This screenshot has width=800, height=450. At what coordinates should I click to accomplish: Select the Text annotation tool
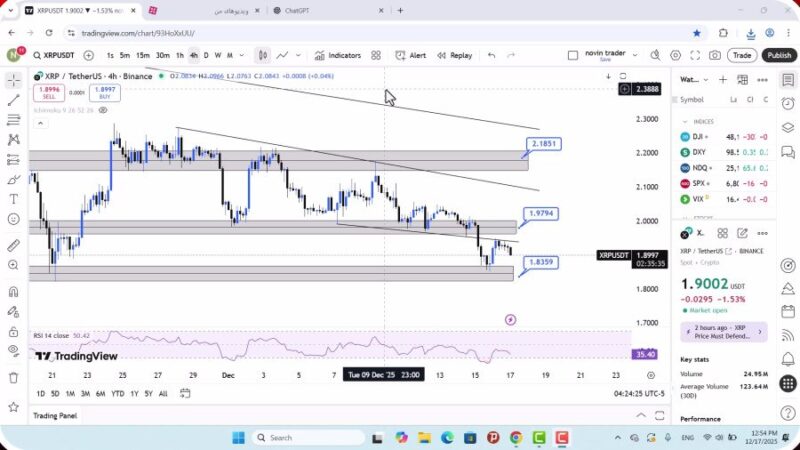tap(13, 199)
